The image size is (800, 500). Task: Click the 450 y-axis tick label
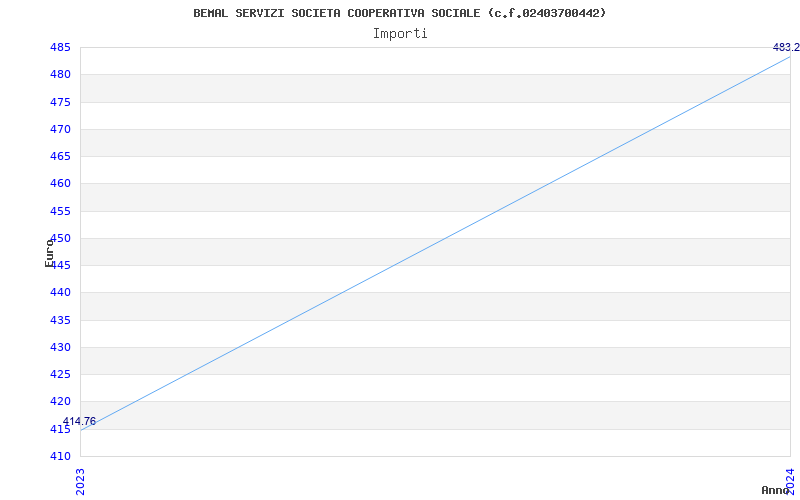click(x=60, y=238)
